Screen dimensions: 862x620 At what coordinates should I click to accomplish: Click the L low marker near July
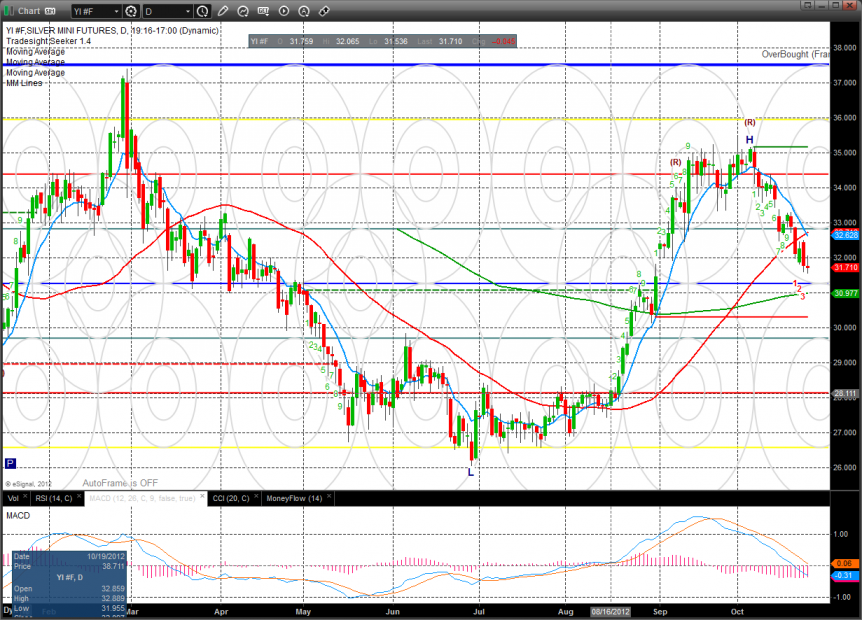(x=471, y=472)
